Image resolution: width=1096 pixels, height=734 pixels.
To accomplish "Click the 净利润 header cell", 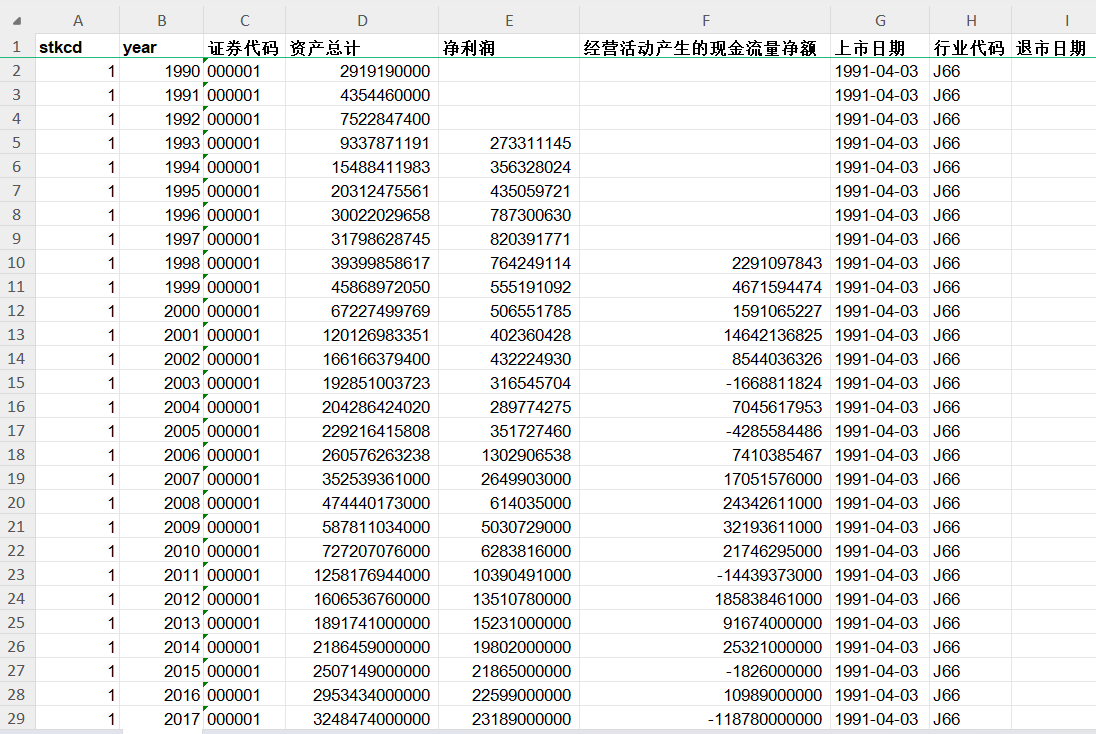I will click(509, 47).
